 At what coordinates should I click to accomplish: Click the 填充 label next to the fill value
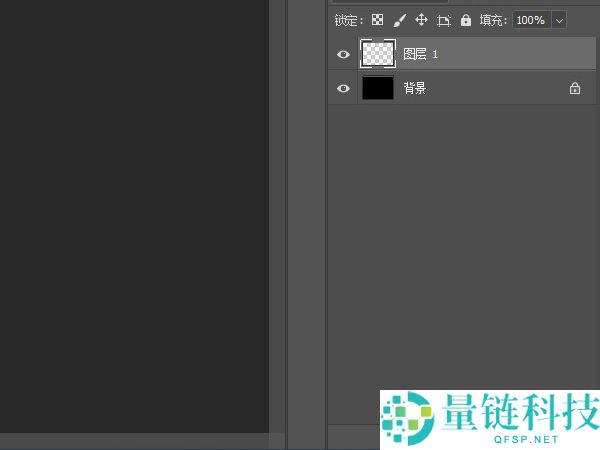(x=493, y=20)
